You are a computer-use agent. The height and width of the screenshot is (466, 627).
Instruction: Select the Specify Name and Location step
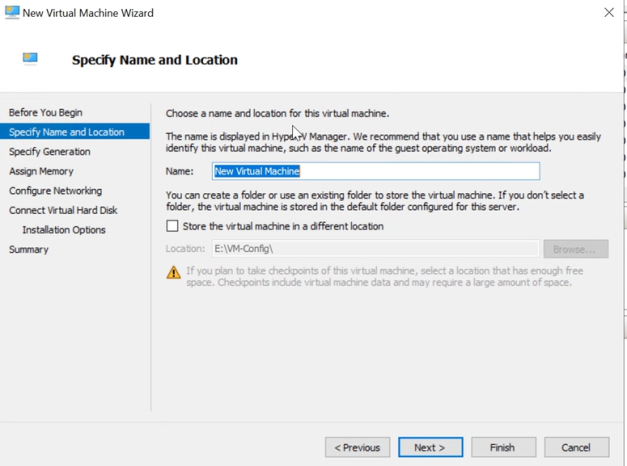click(67, 132)
